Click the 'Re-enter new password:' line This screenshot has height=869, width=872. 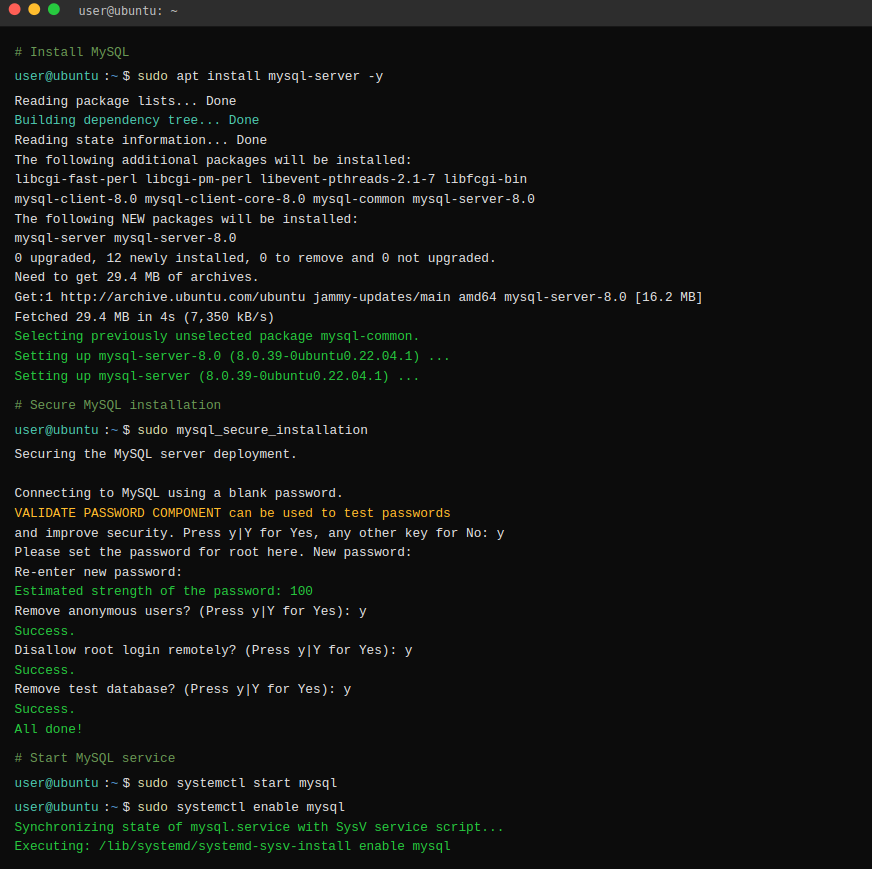pos(98,572)
